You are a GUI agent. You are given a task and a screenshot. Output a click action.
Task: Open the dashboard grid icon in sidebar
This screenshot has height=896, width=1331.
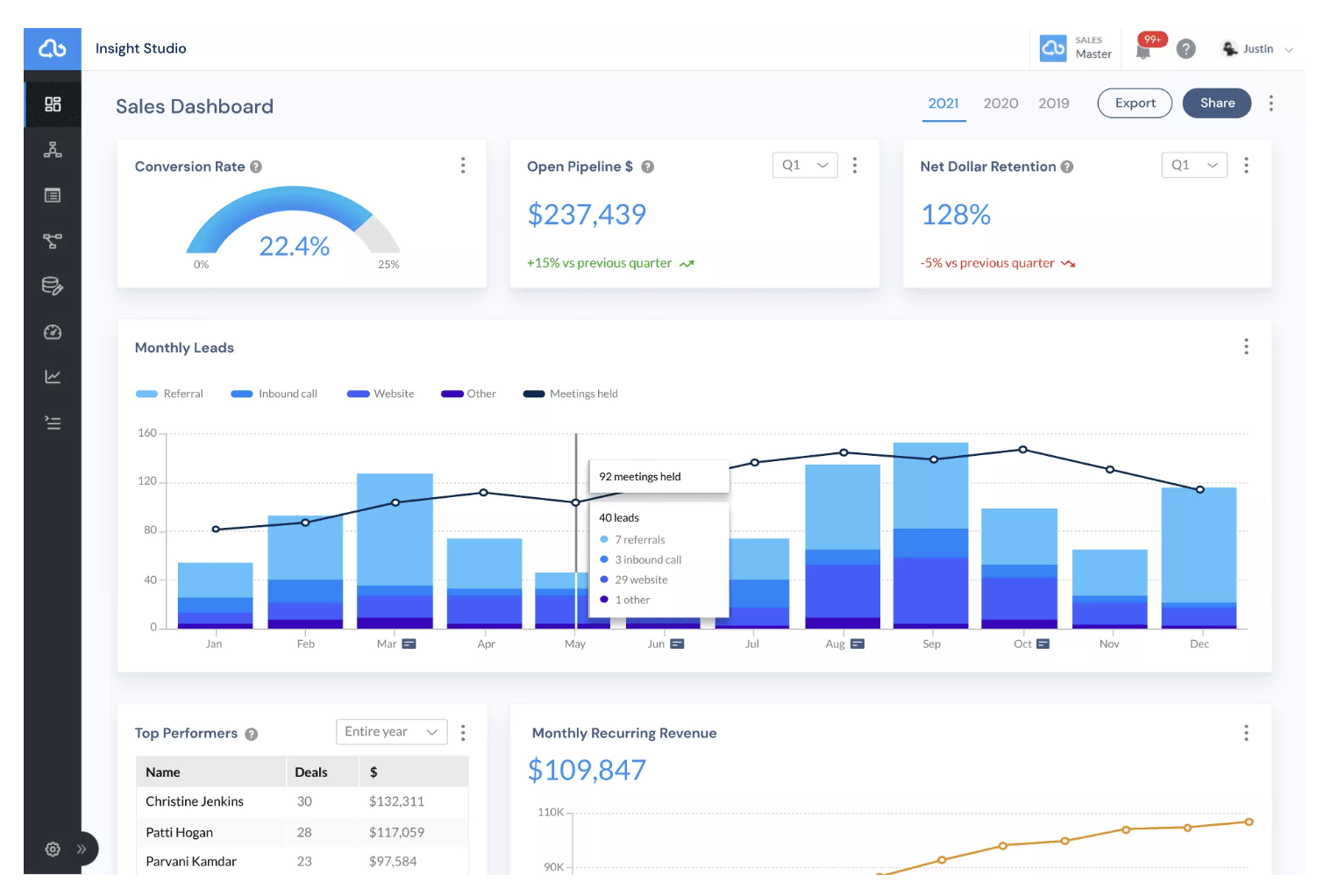point(53,104)
